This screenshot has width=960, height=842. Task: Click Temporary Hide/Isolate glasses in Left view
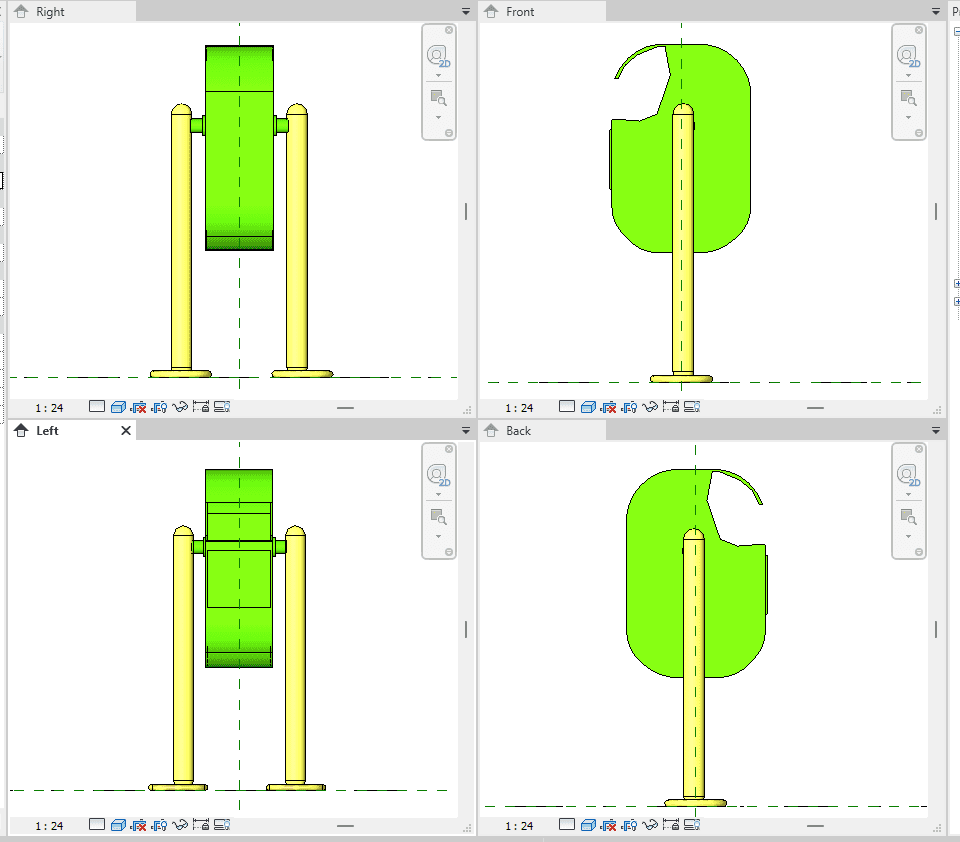[181, 825]
